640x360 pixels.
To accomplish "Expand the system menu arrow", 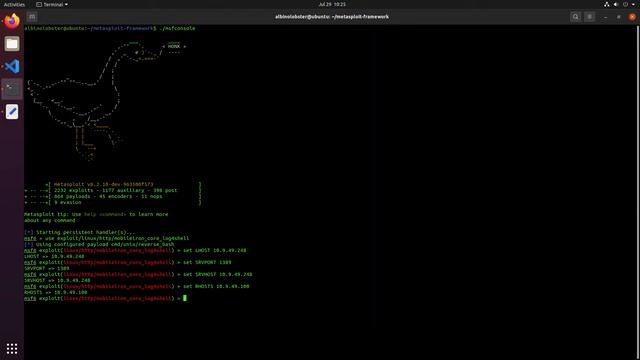I will click(633, 4).
